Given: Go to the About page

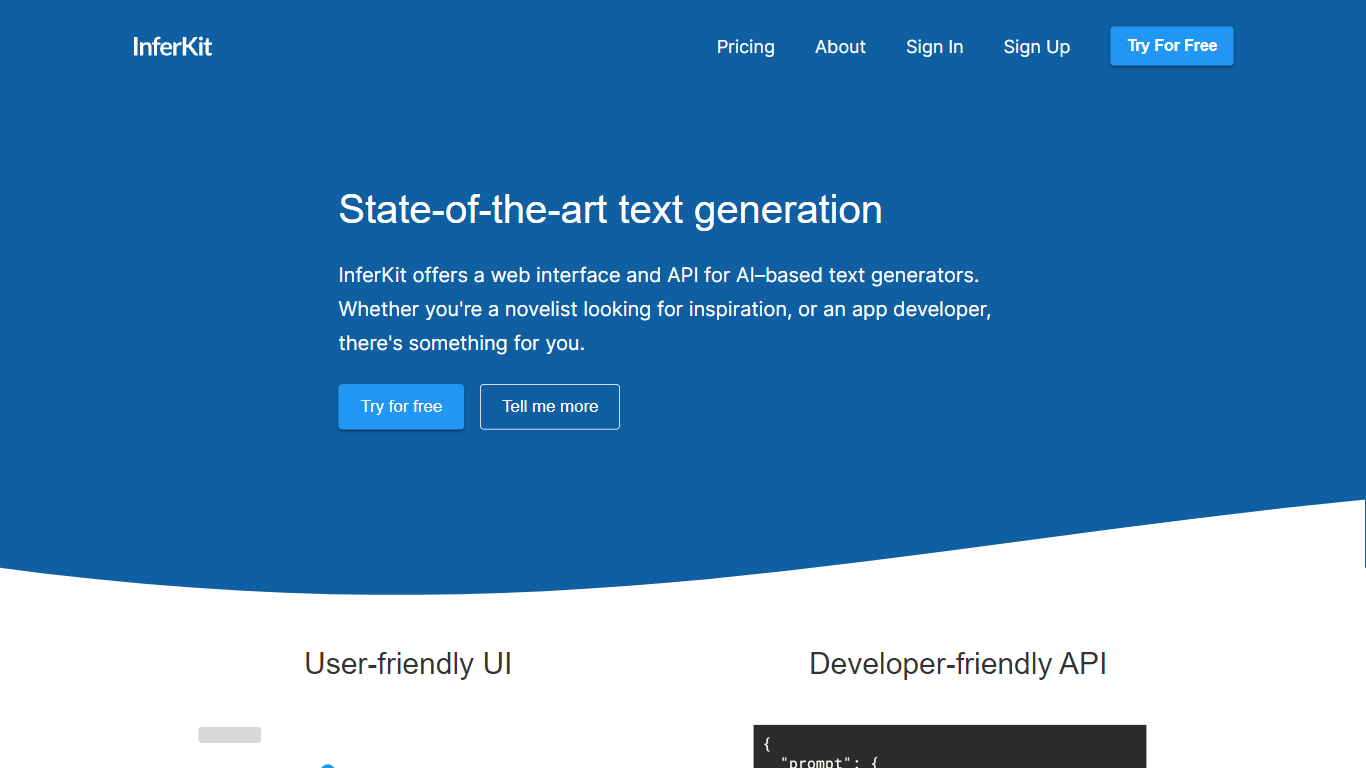Looking at the screenshot, I should click(840, 47).
